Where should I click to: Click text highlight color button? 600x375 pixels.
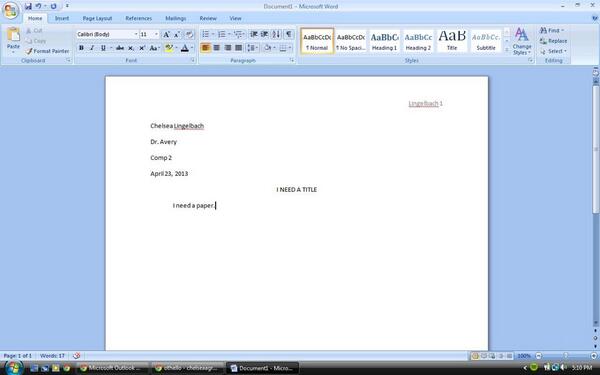pos(168,48)
